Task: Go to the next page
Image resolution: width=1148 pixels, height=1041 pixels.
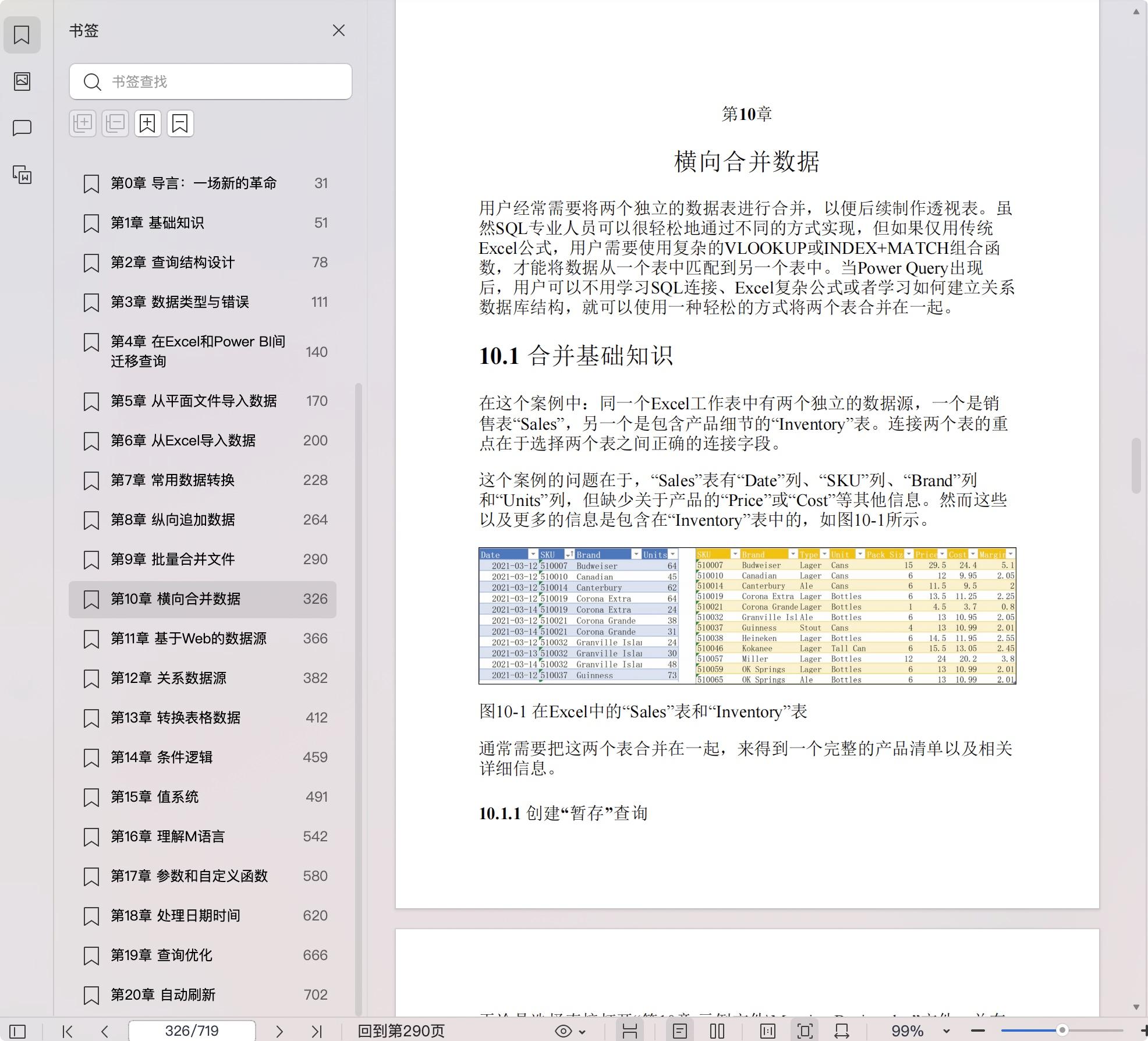Action: click(279, 1031)
